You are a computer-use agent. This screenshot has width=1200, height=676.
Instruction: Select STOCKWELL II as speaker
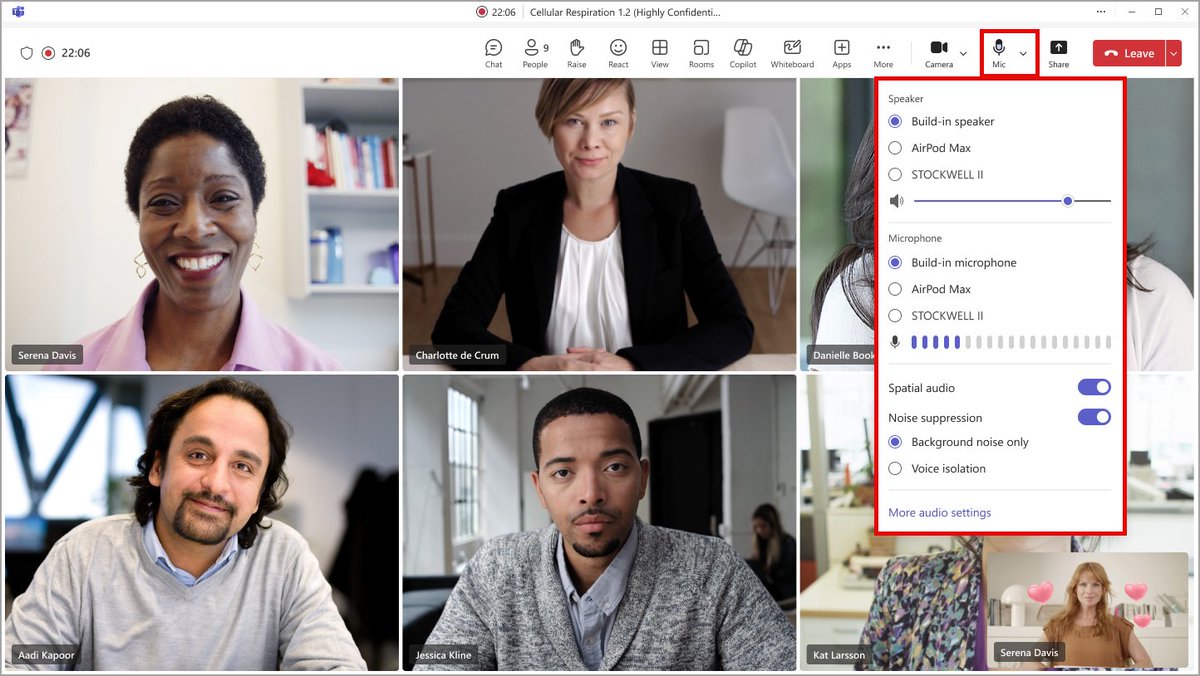[x=936, y=174]
